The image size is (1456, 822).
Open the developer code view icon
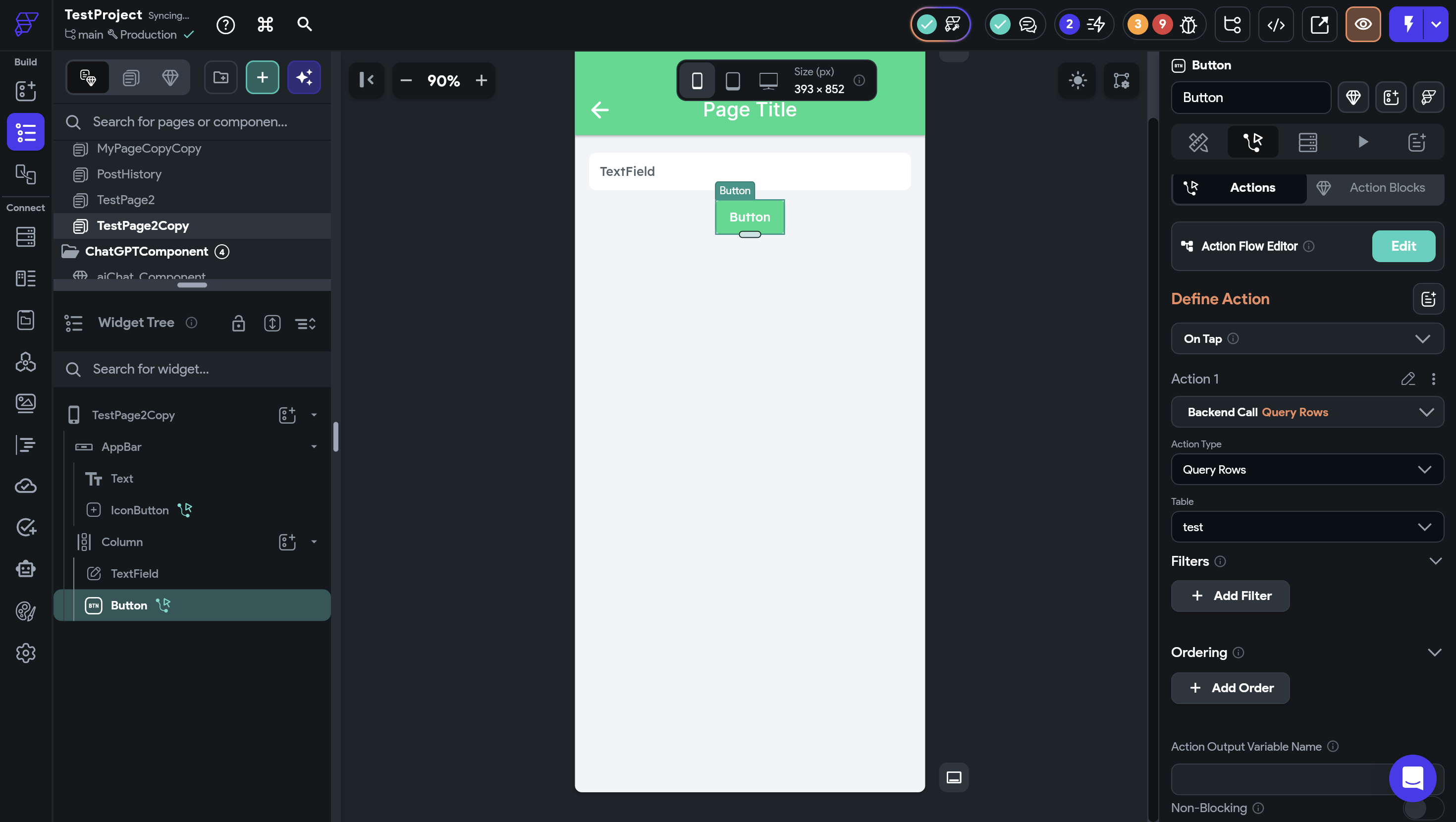click(1276, 24)
